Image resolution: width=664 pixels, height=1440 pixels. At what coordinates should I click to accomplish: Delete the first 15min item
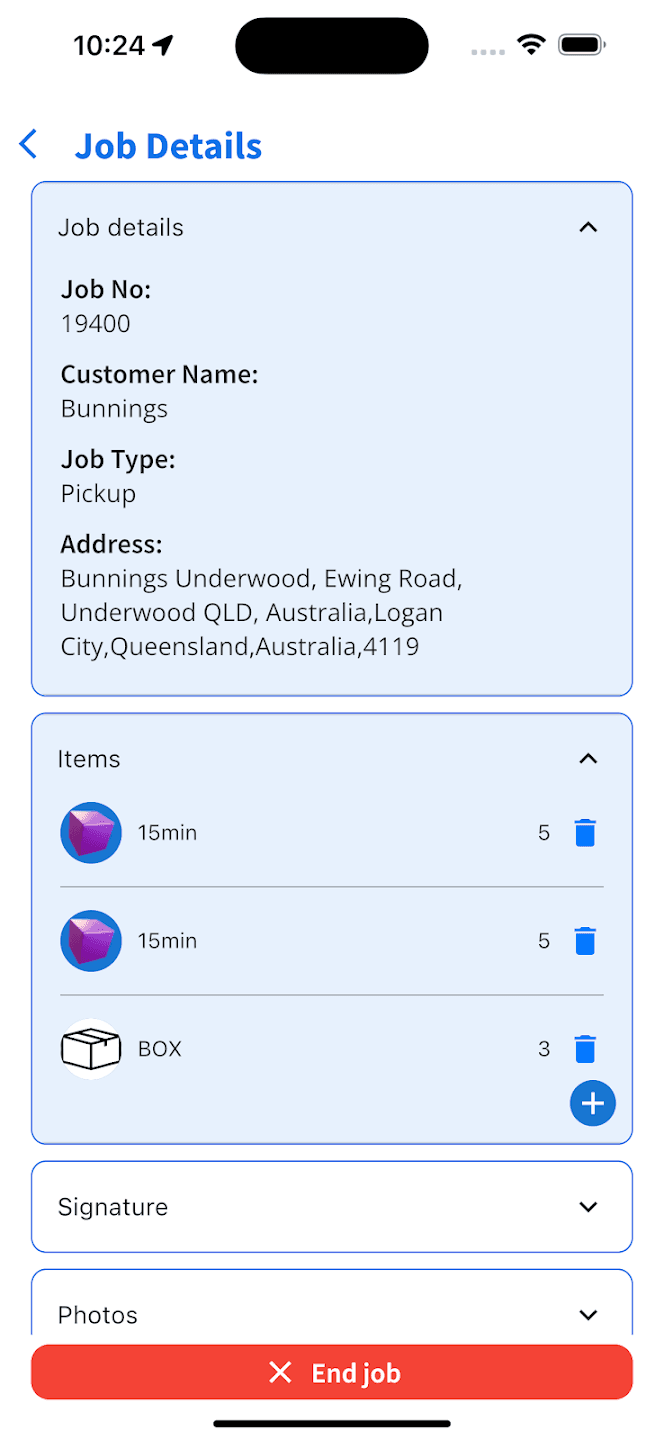(585, 832)
